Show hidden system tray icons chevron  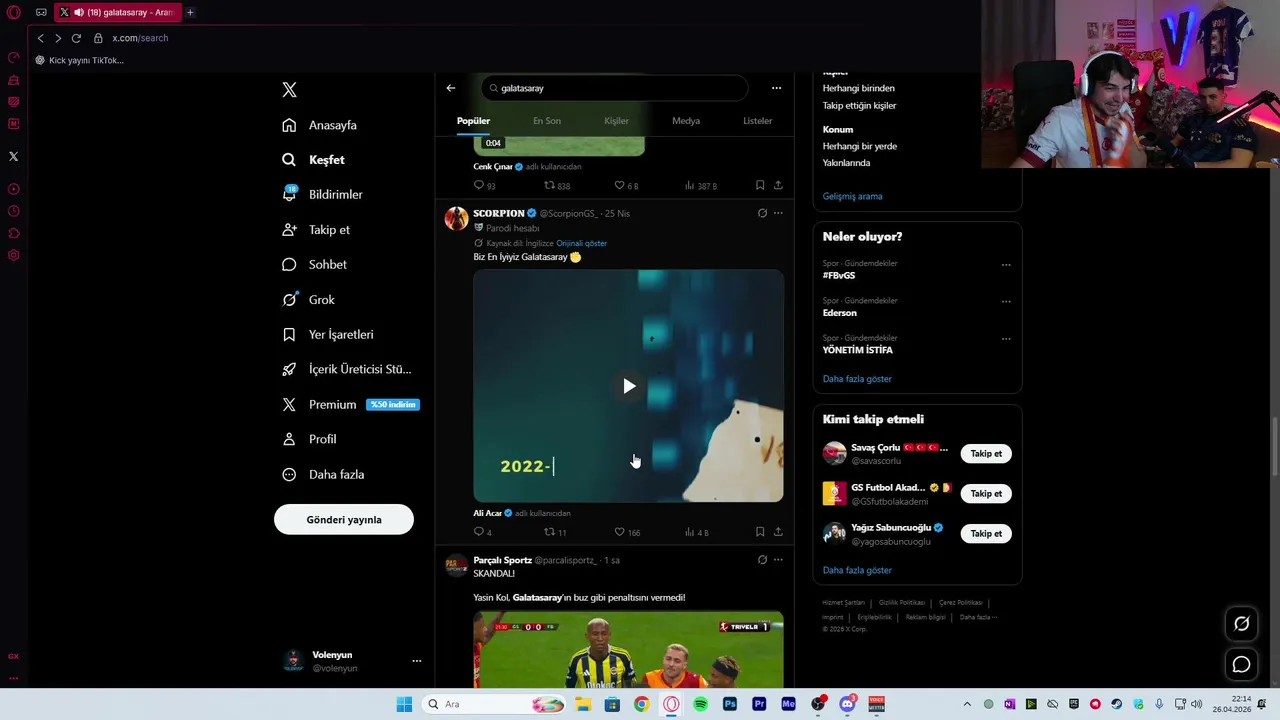pyautogui.click(x=967, y=704)
